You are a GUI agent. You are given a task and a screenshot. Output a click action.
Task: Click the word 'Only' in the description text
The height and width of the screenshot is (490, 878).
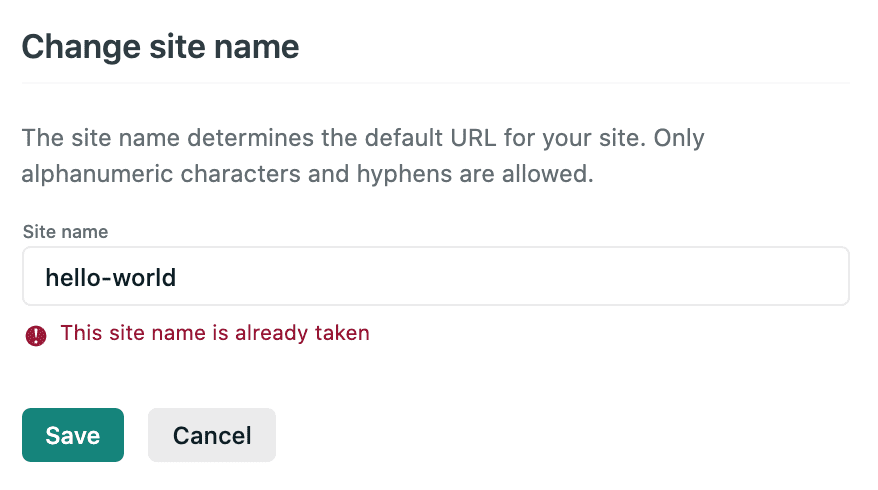(x=679, y=138)
